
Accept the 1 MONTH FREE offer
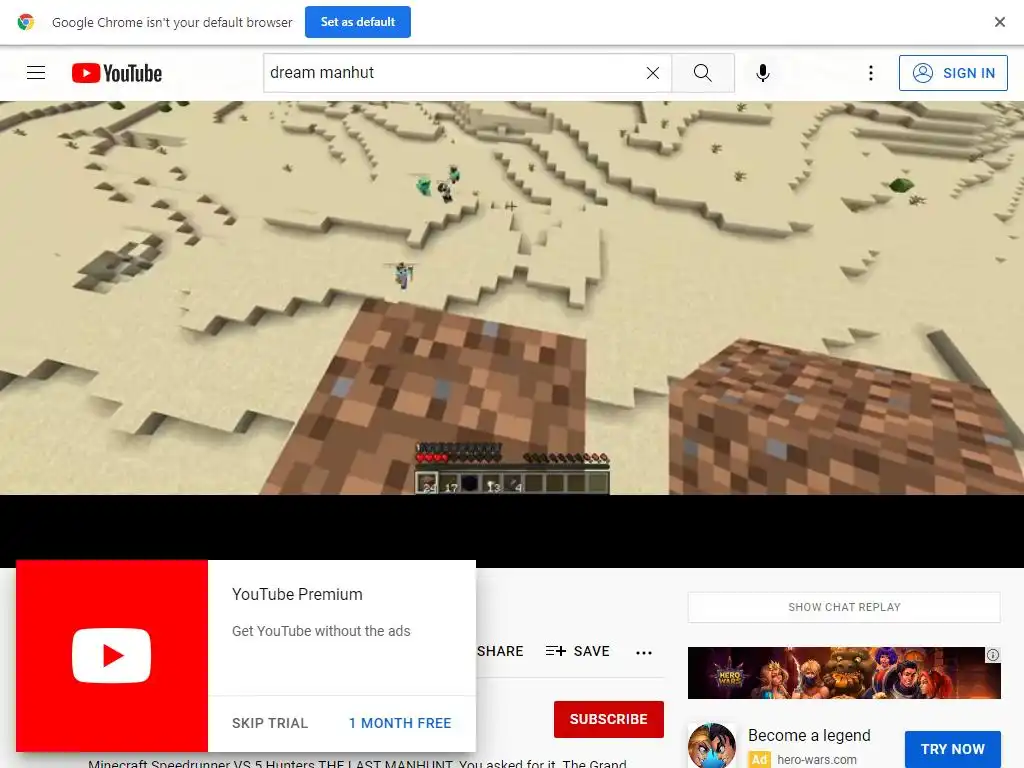(400, 723)
